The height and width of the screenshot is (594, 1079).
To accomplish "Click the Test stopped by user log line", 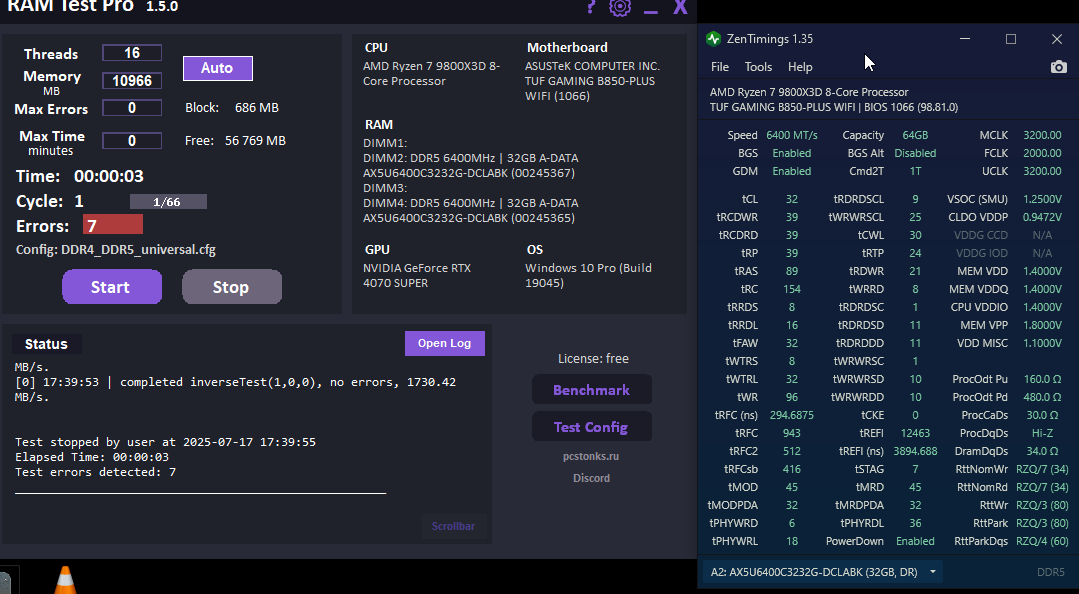I will pos(165,442).
